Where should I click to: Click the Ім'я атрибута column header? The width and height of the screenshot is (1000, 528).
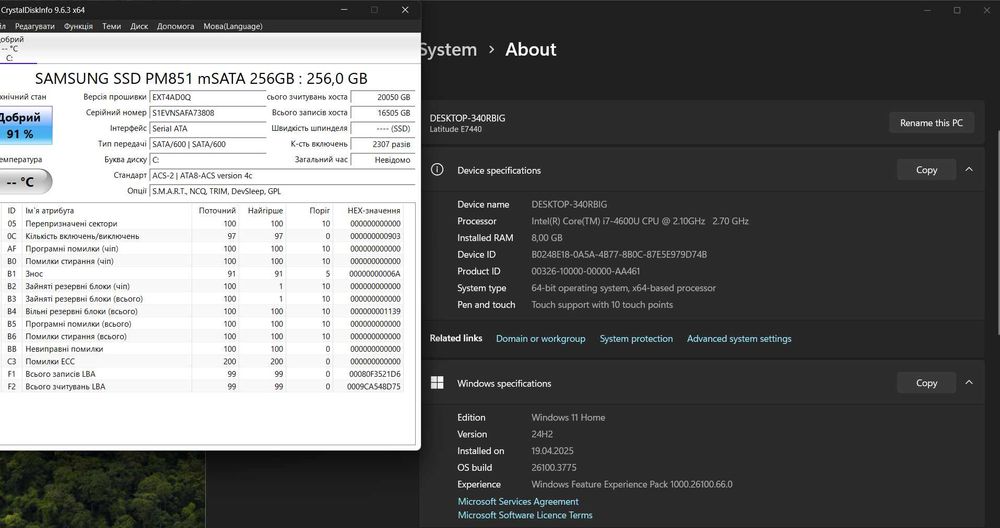(x=107, y=210)
